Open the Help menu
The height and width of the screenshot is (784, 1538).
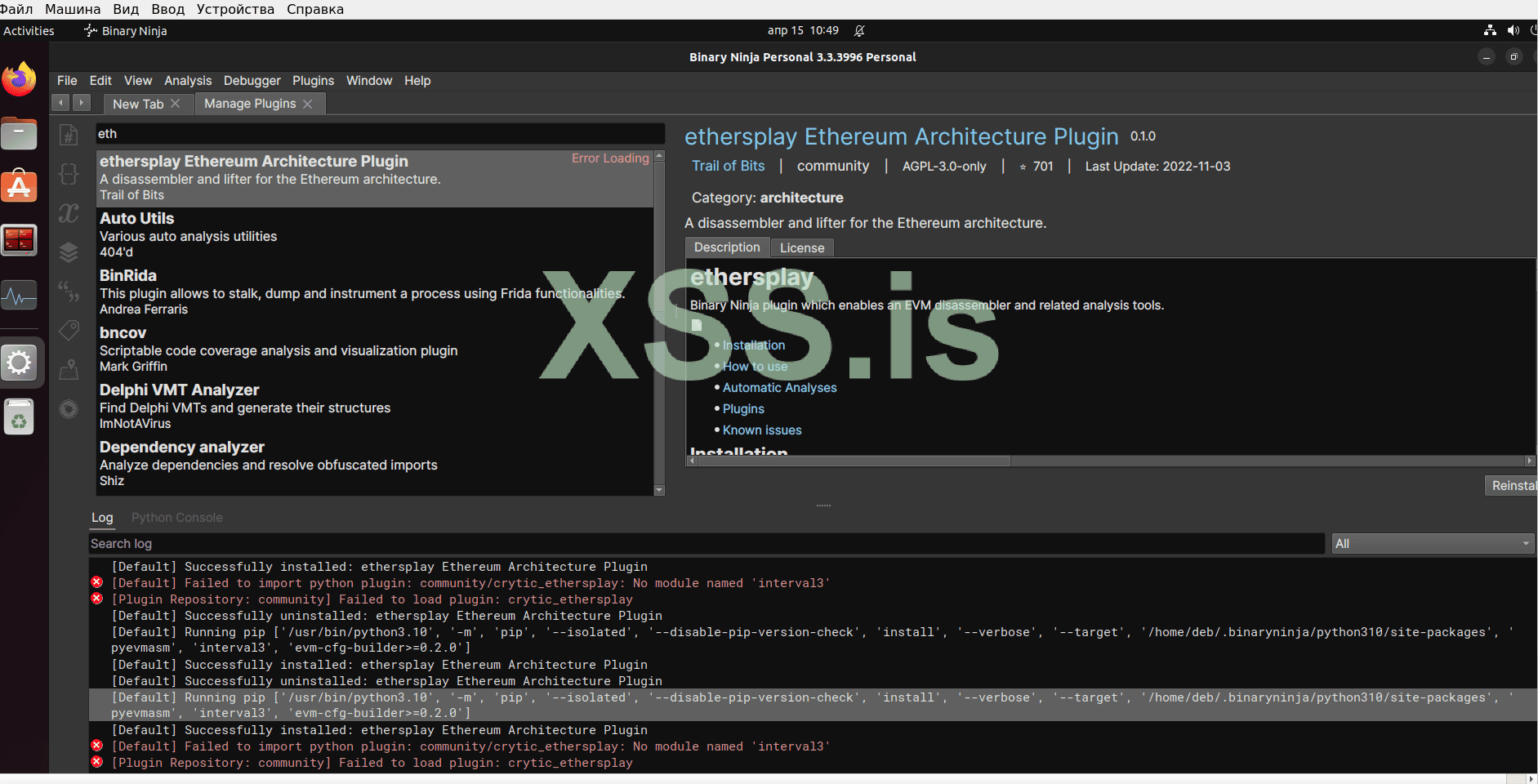coord(417,81)
